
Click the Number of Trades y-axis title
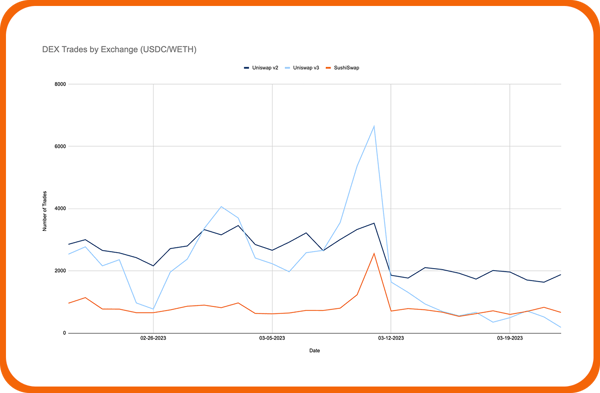(x=44, y=211)
